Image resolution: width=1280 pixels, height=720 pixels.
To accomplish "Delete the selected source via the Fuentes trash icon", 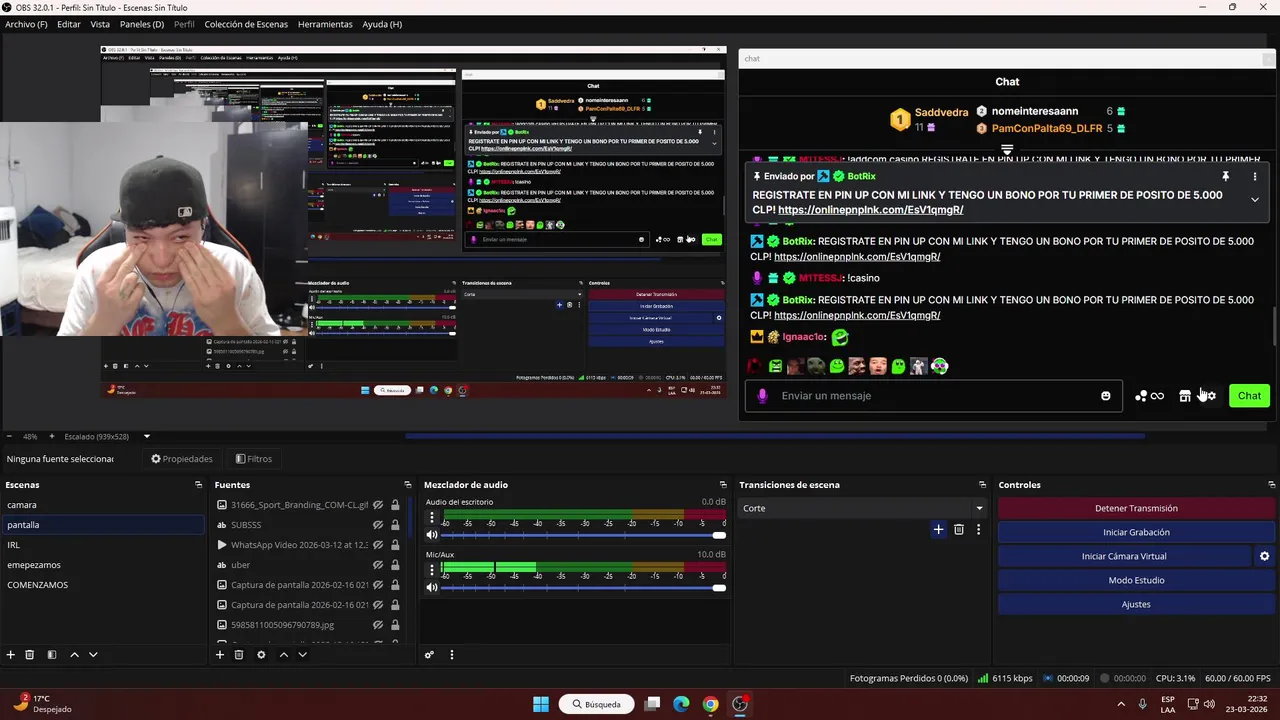I will click(x=239, y=655).
